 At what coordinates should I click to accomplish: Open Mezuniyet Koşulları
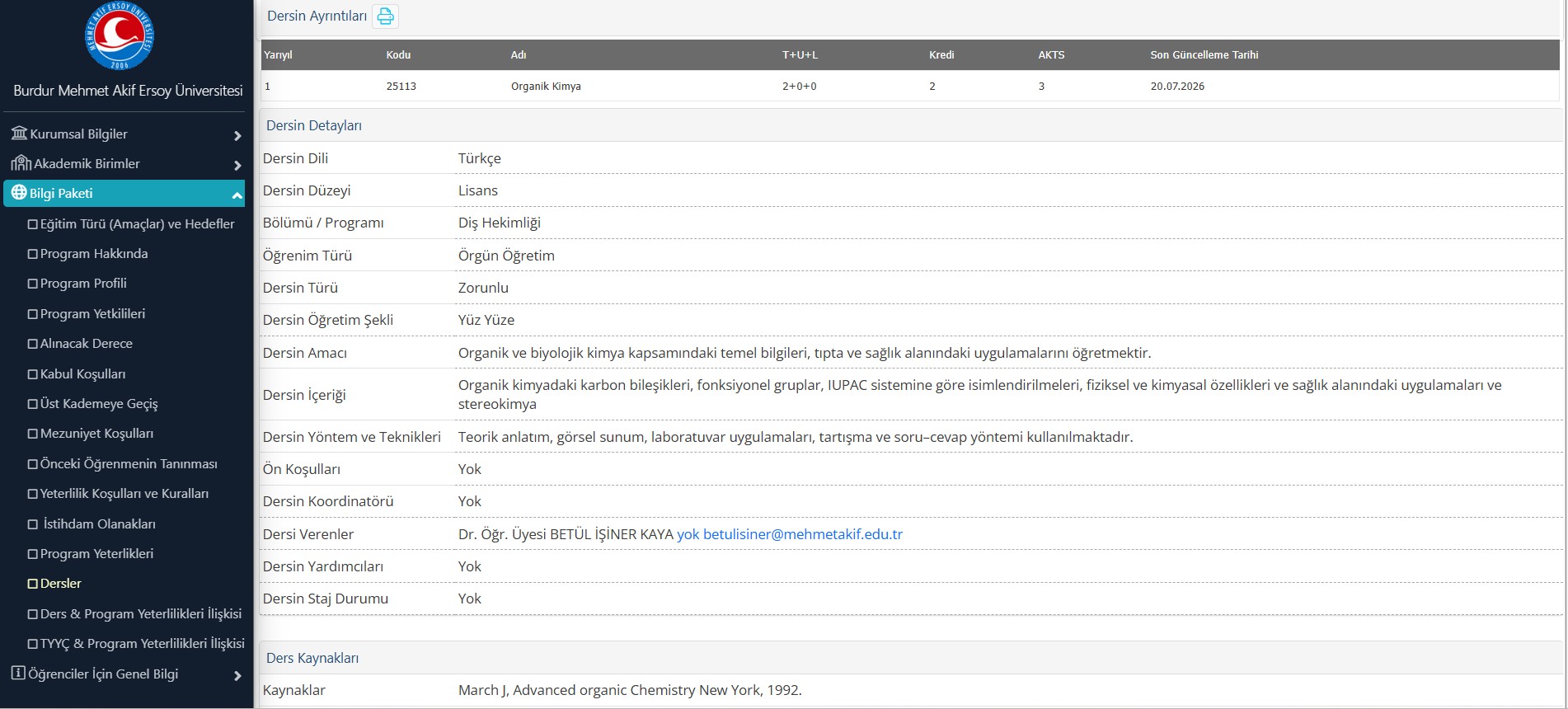click(96, 433)
